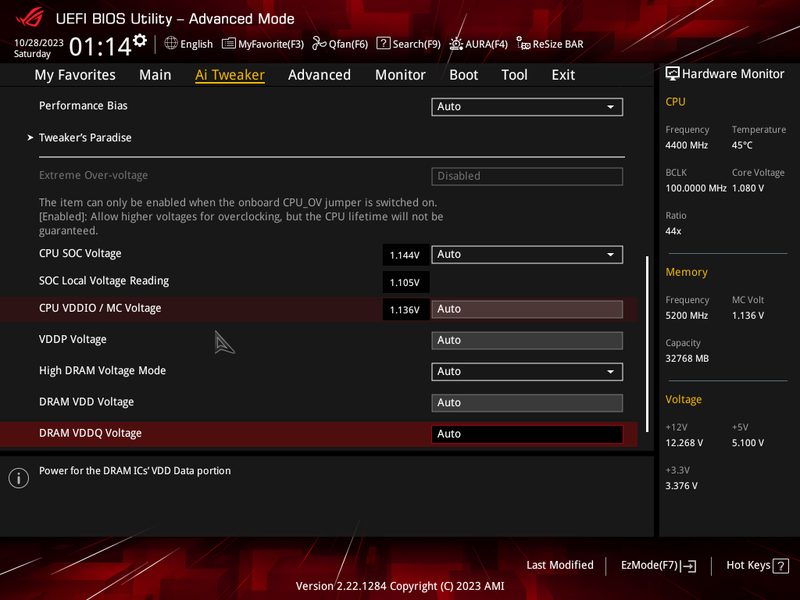Click the settings list vertical scrollbar
800x600 pixels.
pos(647,344)
